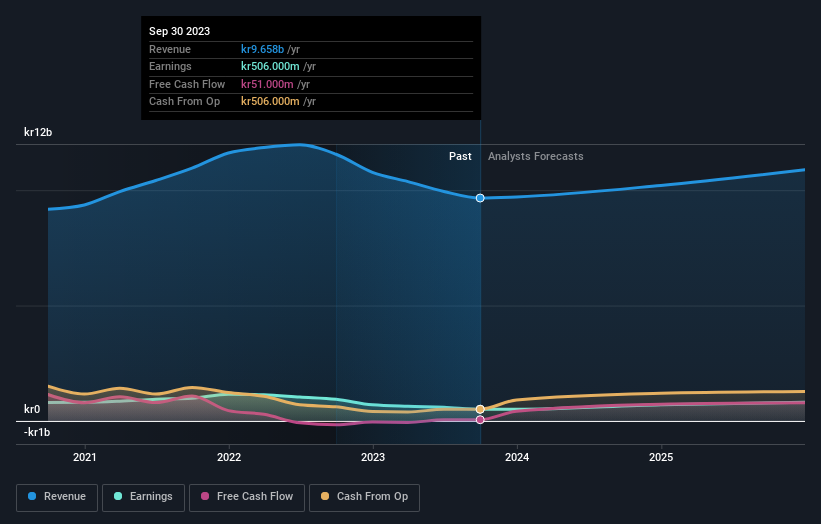The image size is (821, 524).
Task: Click the blue Revenue data point marker
Action: pos(480,198)
